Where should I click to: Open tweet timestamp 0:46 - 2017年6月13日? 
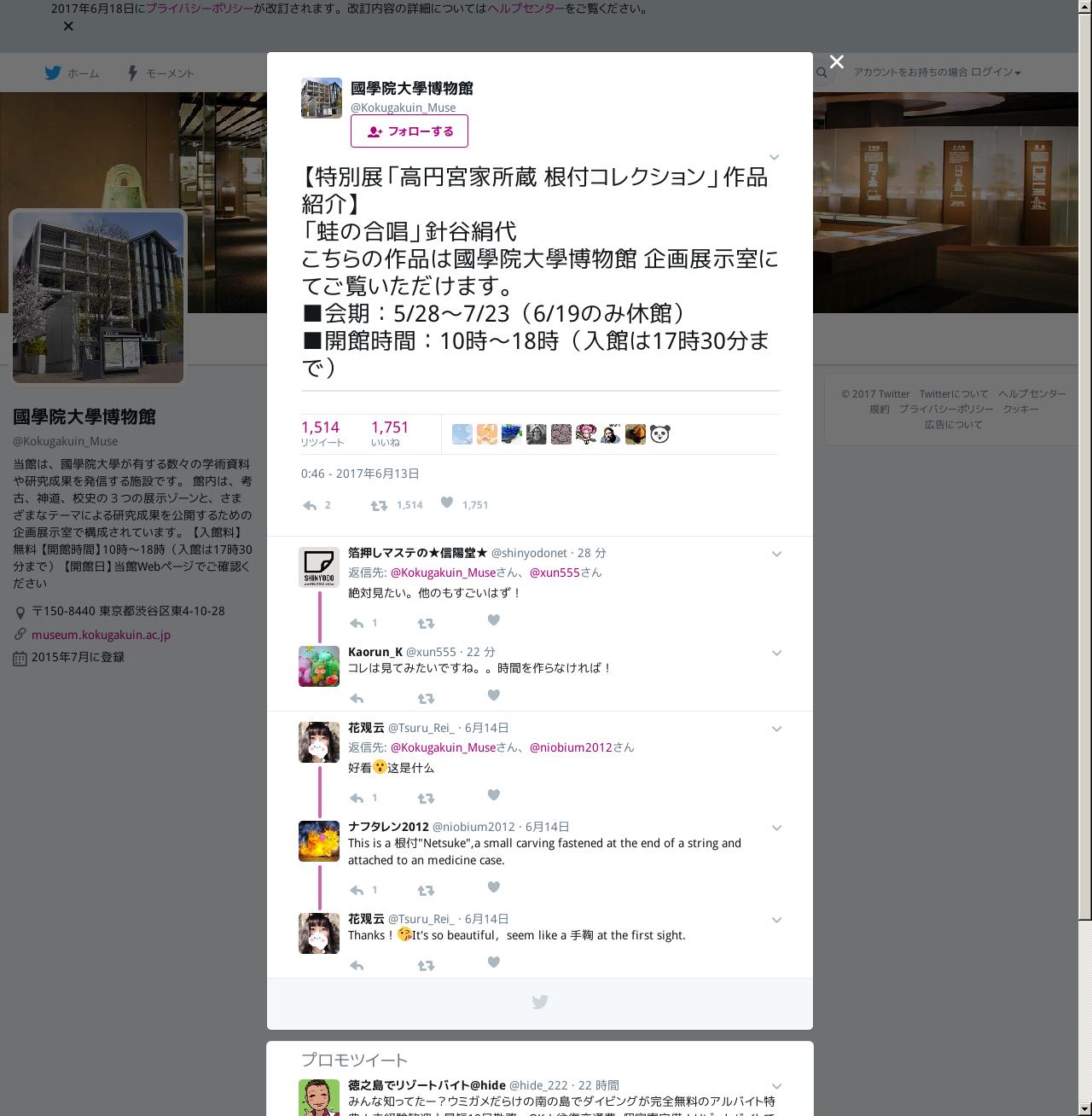click(360, 474)
